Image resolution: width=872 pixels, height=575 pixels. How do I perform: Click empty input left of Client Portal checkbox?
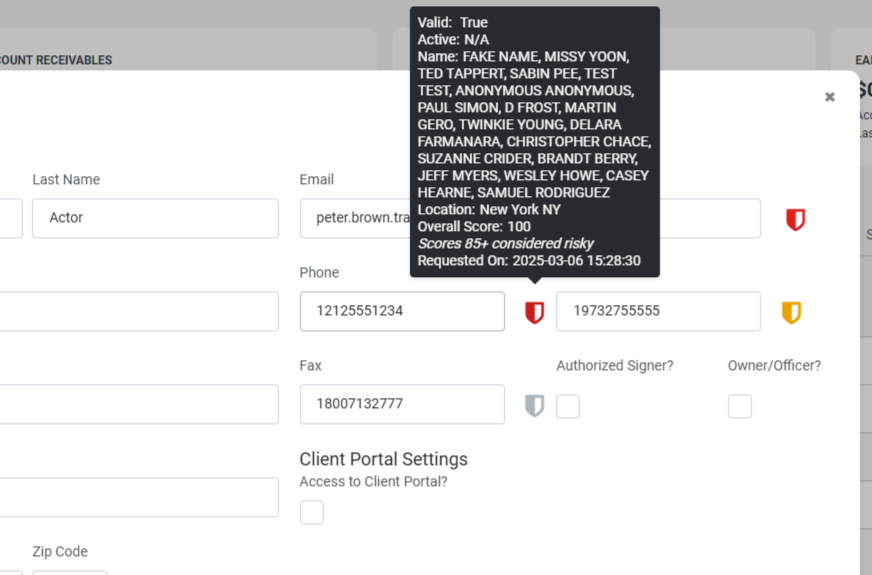click(139, 497)
